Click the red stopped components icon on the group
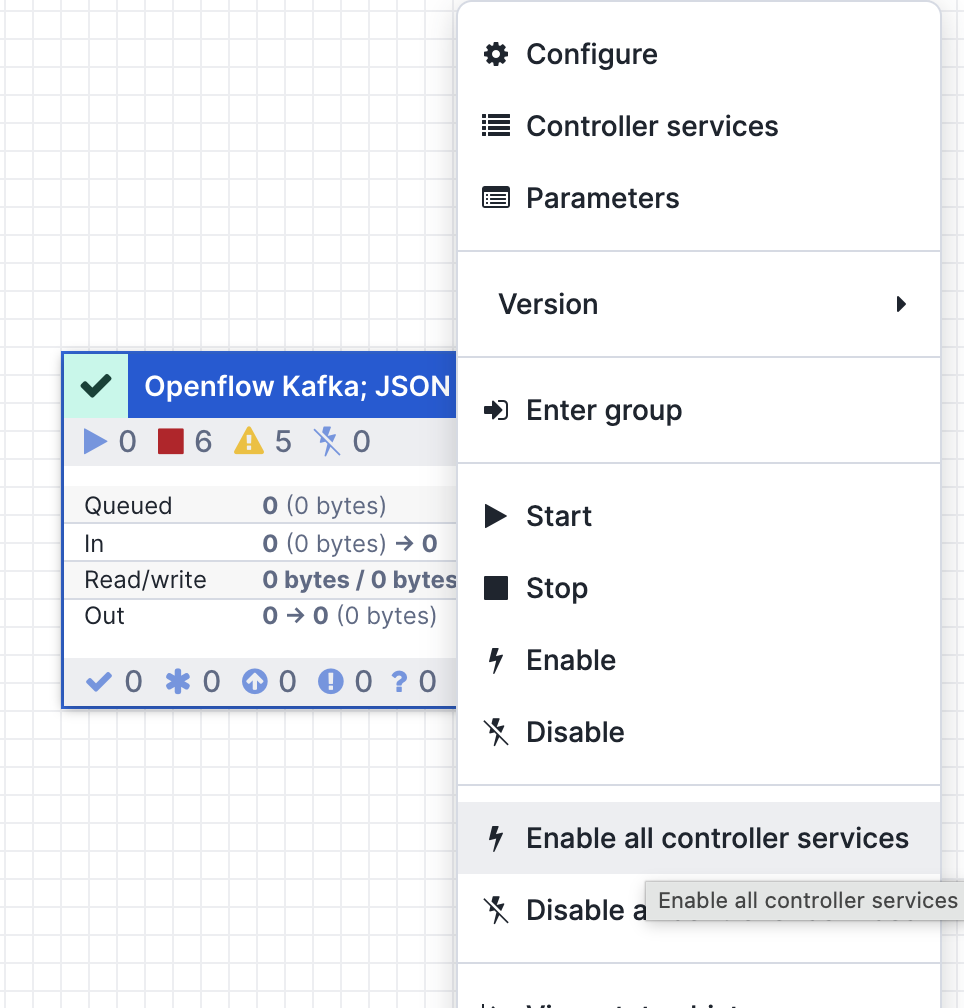Image resolution: width=964 pixels, height=1008 pixels. click(171, 442)
